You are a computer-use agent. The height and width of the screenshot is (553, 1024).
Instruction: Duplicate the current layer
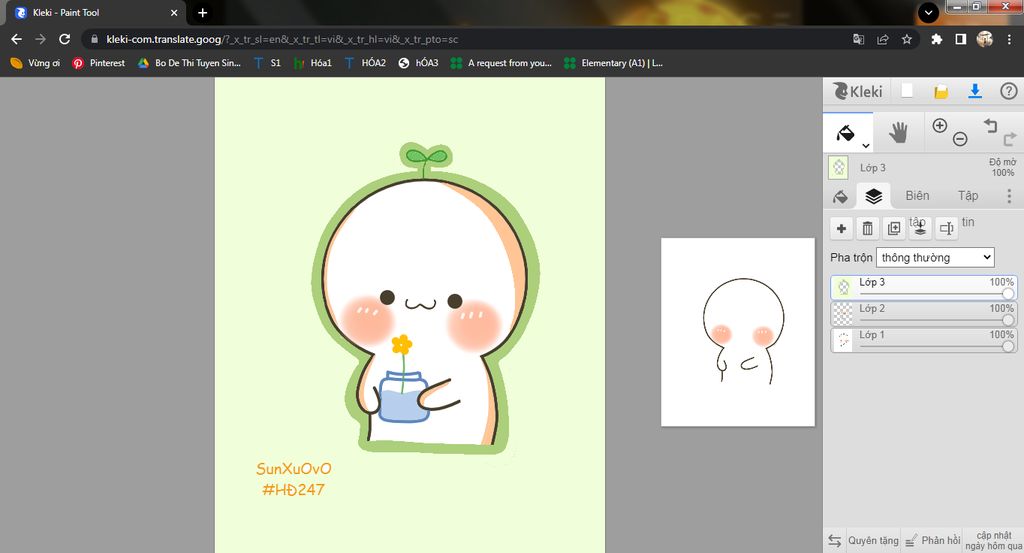(893, 229)
